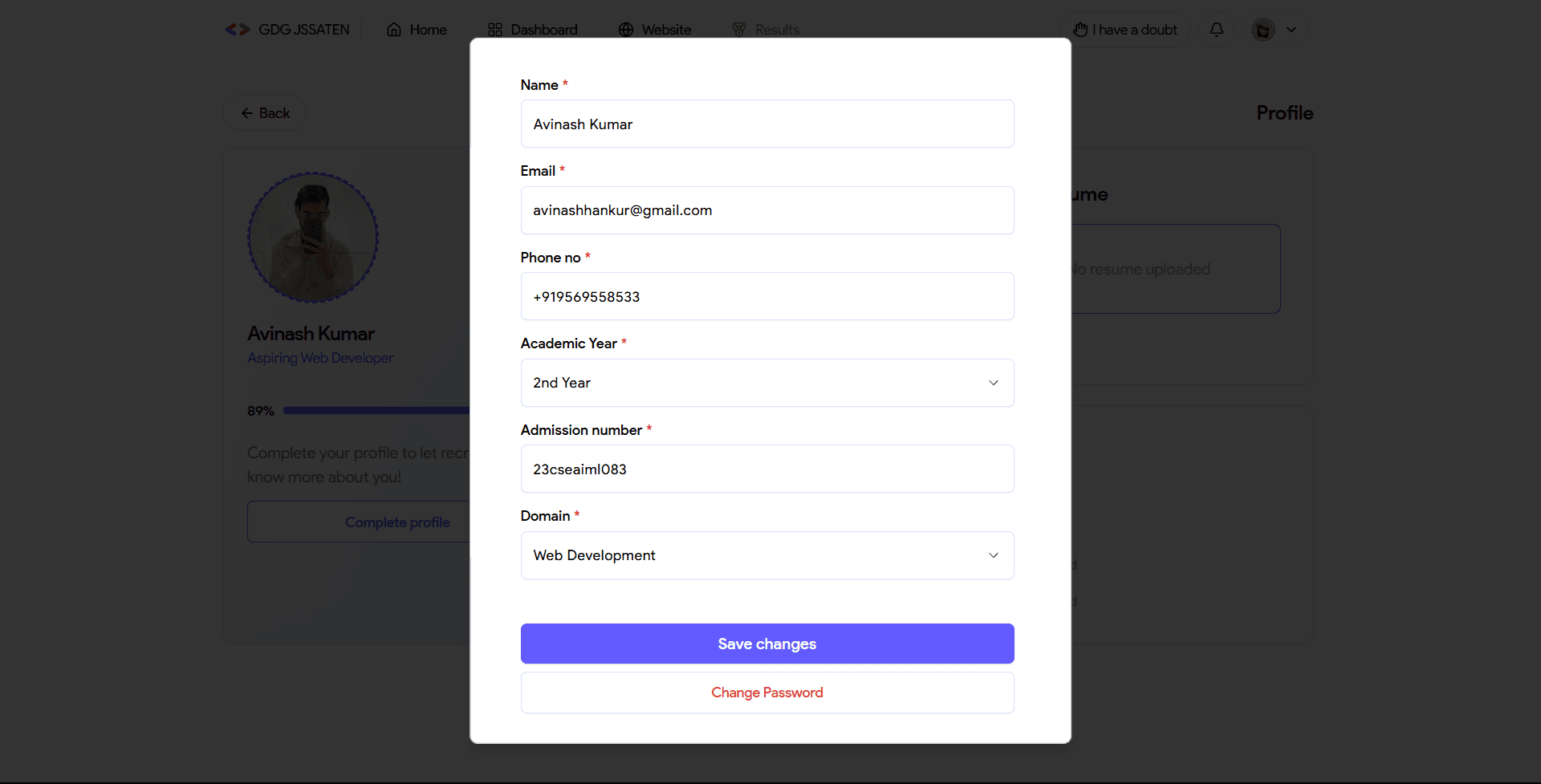Click the Complete profile button
This screenshot has height=784, width=1541.
396,522
